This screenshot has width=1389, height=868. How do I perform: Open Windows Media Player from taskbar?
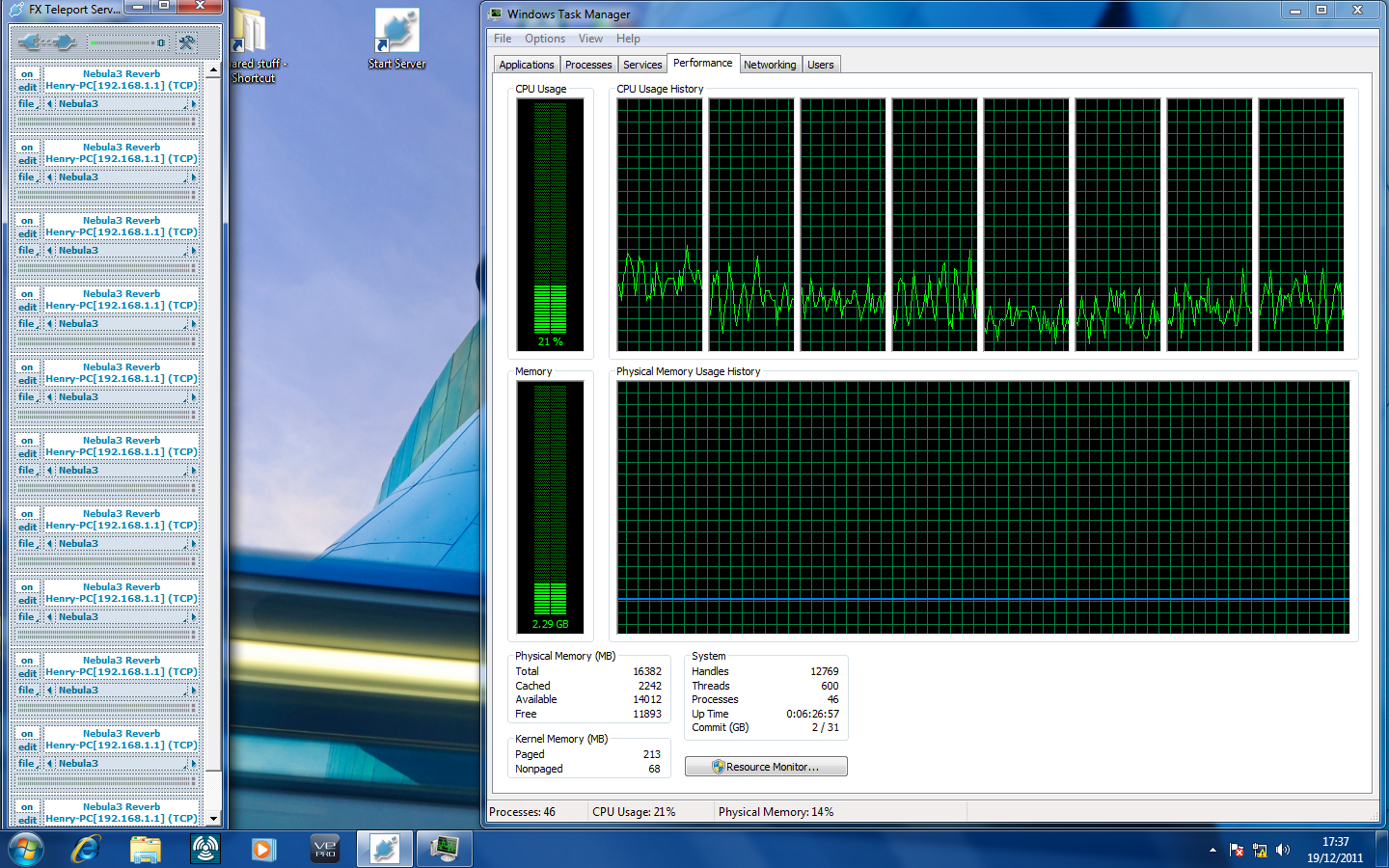coord(263,849)
